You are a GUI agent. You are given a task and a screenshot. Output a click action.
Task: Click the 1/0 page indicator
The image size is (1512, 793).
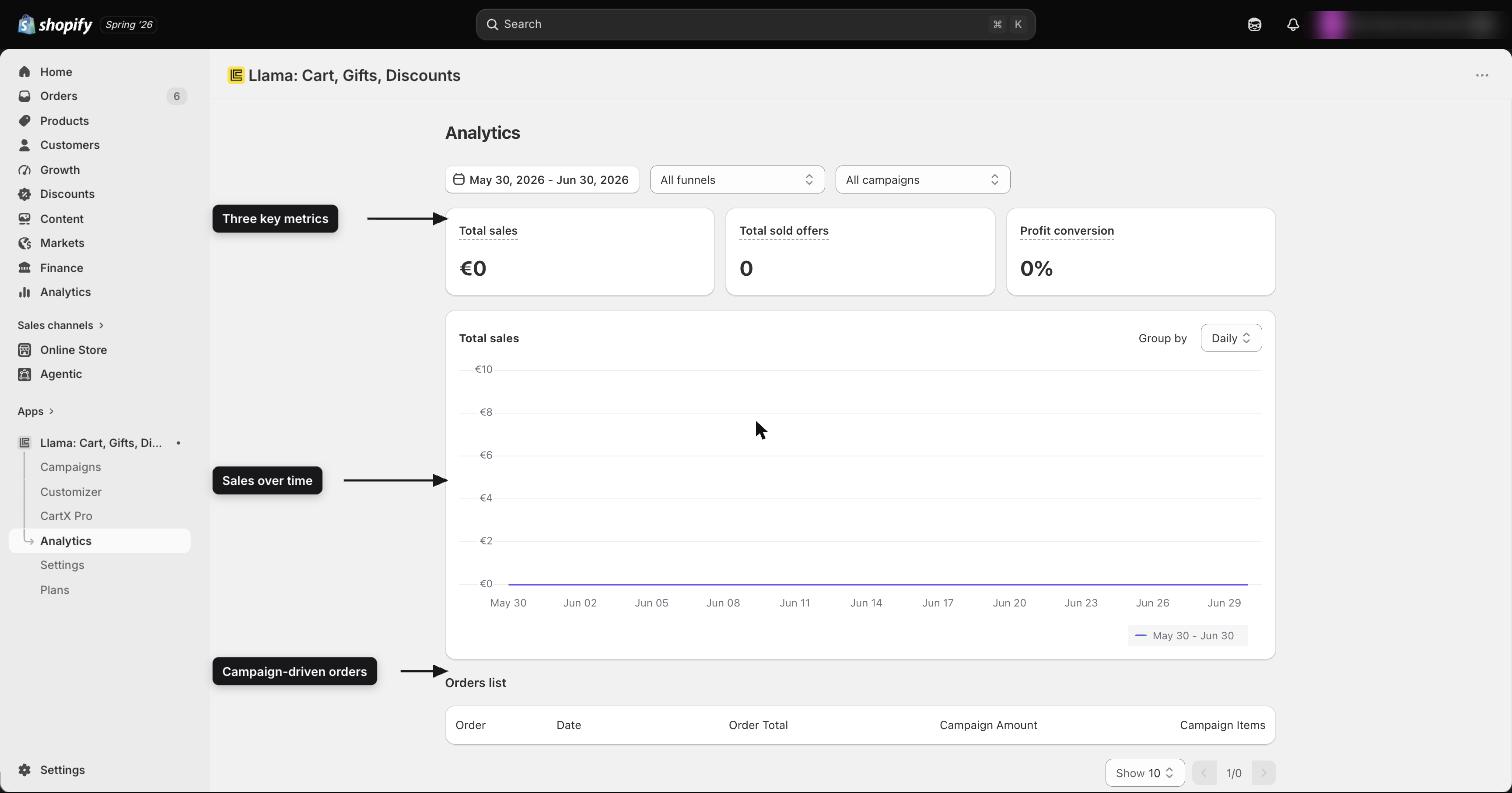pos(1234,773)
